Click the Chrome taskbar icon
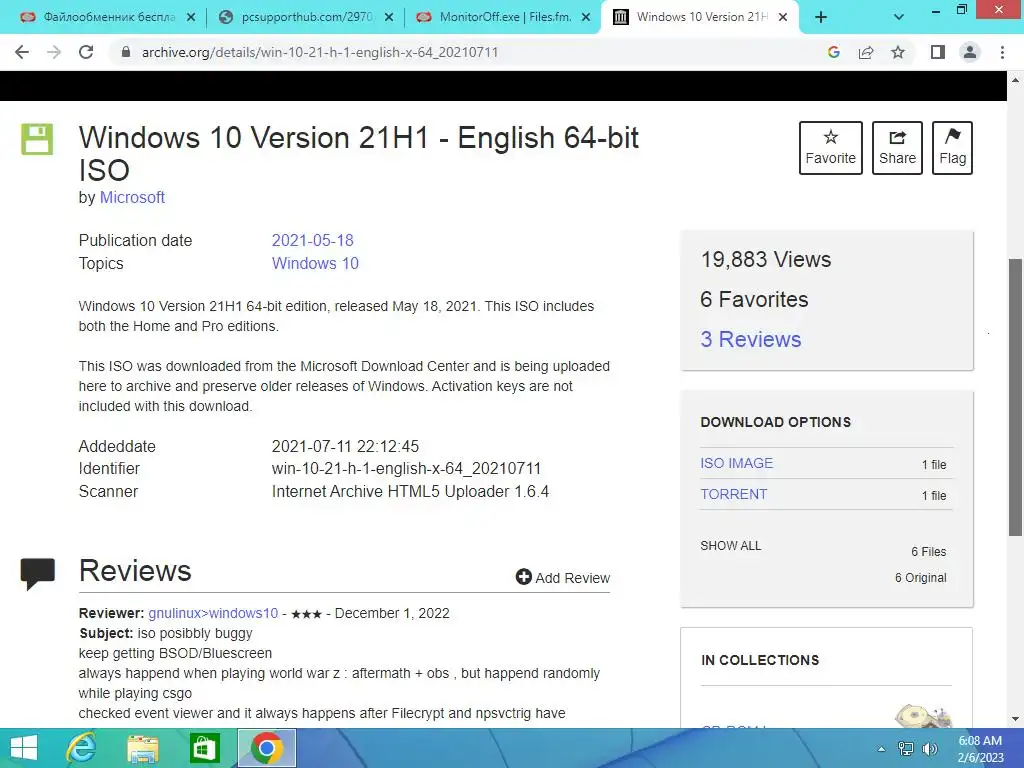 point(266,748)
